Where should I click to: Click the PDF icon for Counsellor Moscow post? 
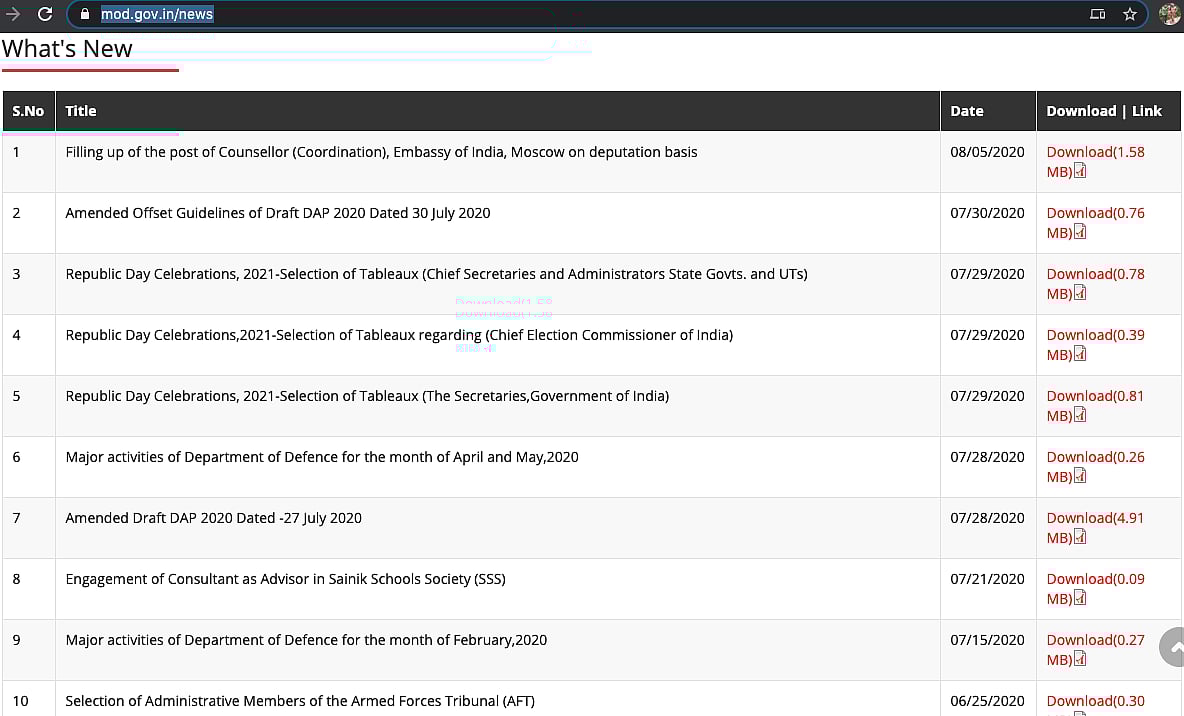tap(1080, 172)
